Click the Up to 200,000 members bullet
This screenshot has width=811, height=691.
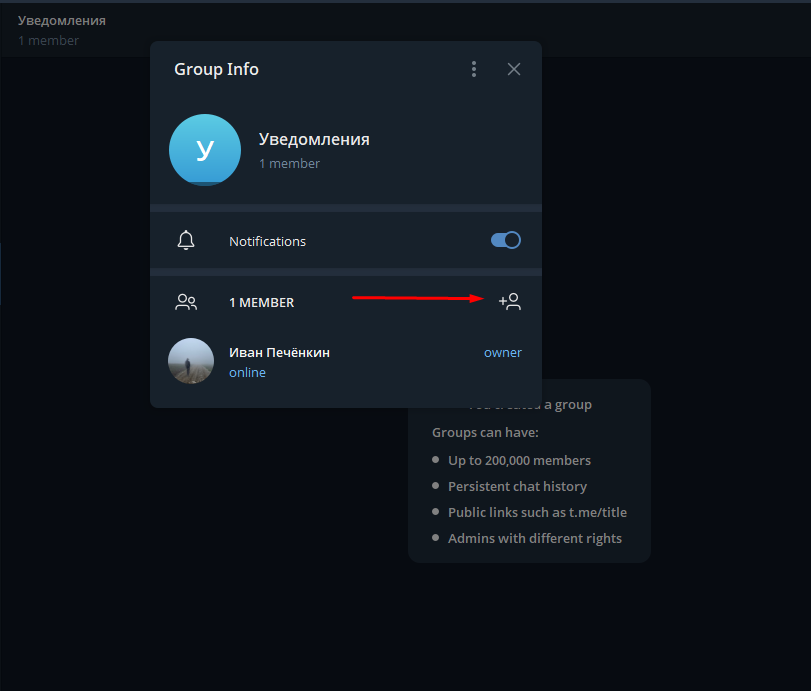[519, 460]
